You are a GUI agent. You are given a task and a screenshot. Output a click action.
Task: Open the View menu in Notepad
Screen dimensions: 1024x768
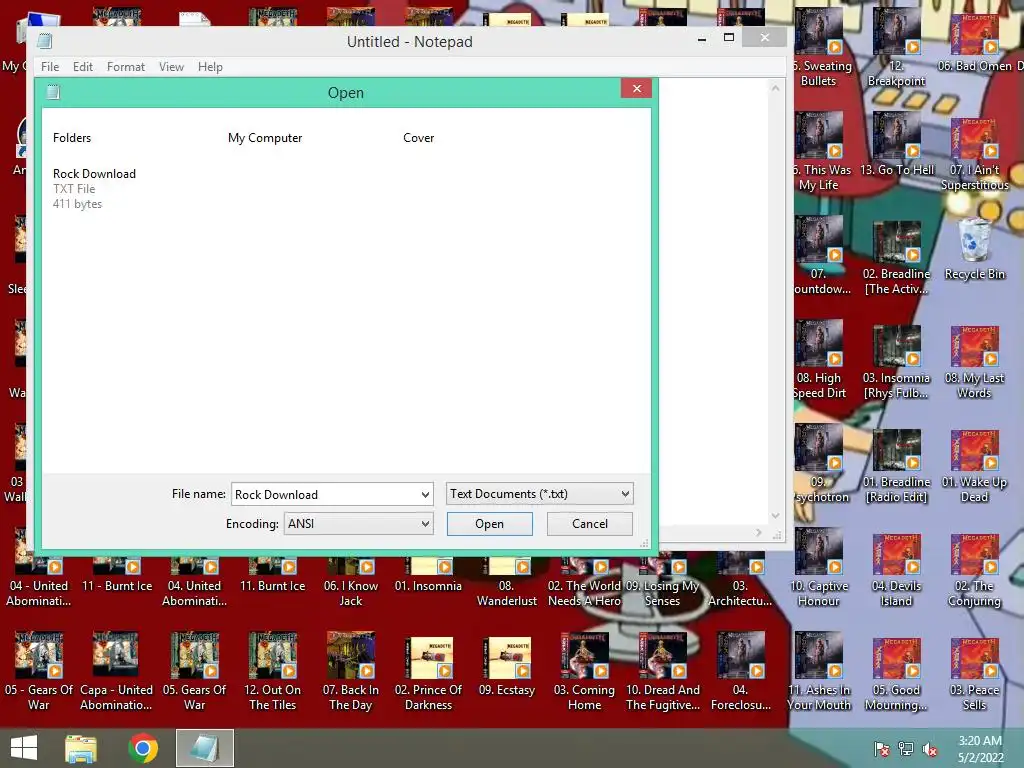171,67
